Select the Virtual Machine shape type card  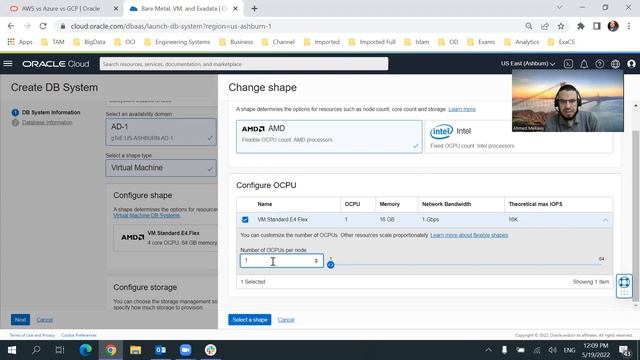pos(161,168)
